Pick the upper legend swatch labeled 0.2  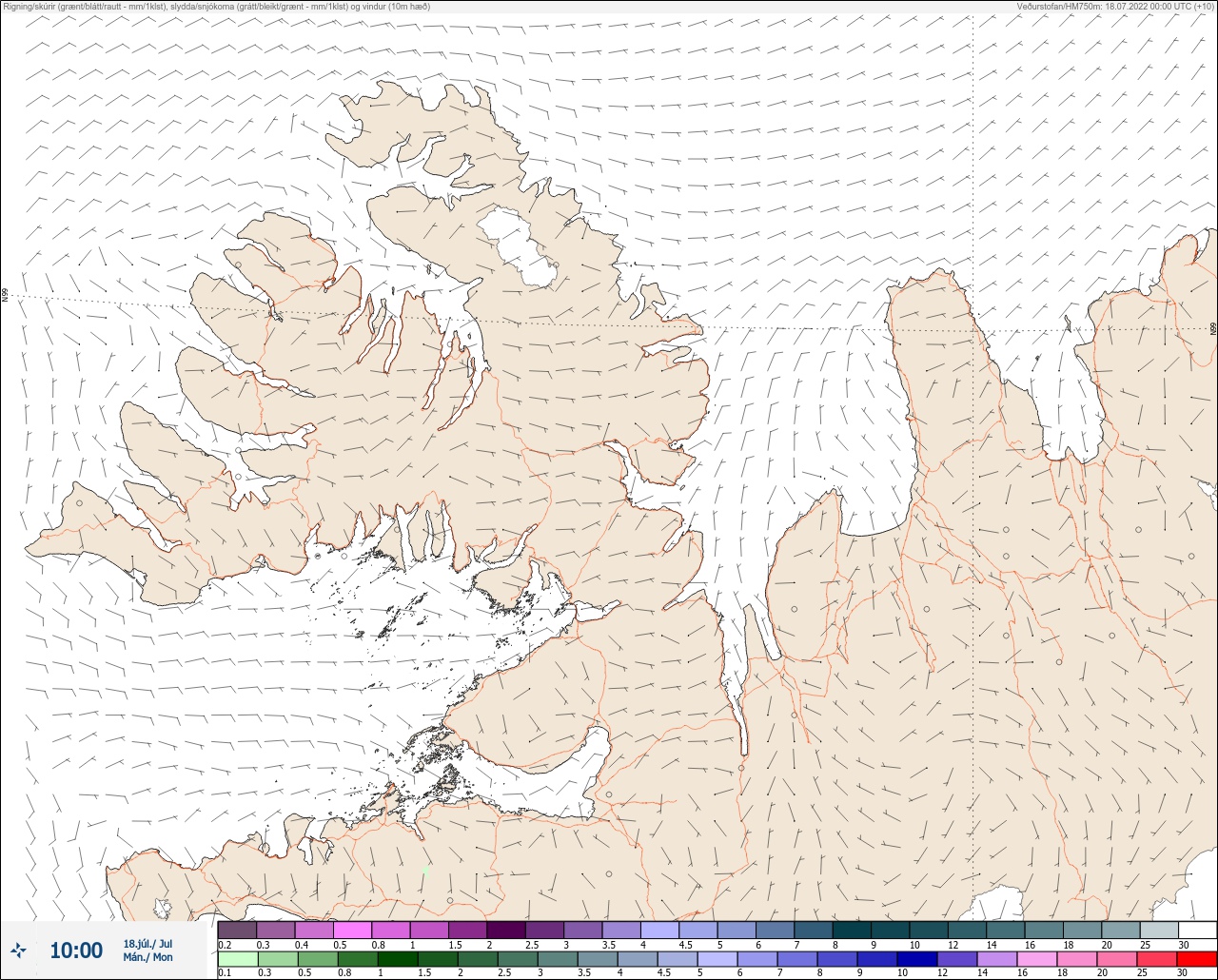point(237,930)
